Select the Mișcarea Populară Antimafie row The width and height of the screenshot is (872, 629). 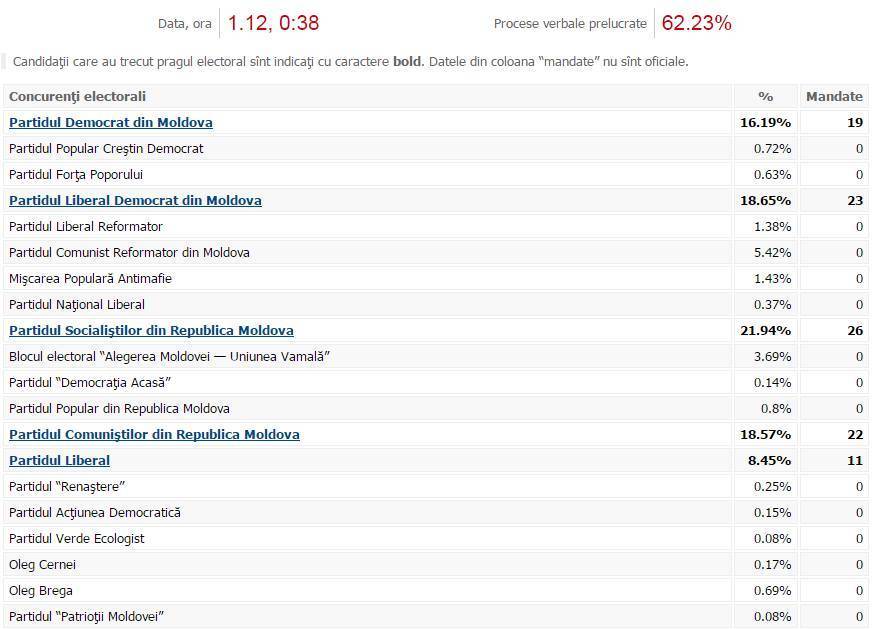click(436, 279)
